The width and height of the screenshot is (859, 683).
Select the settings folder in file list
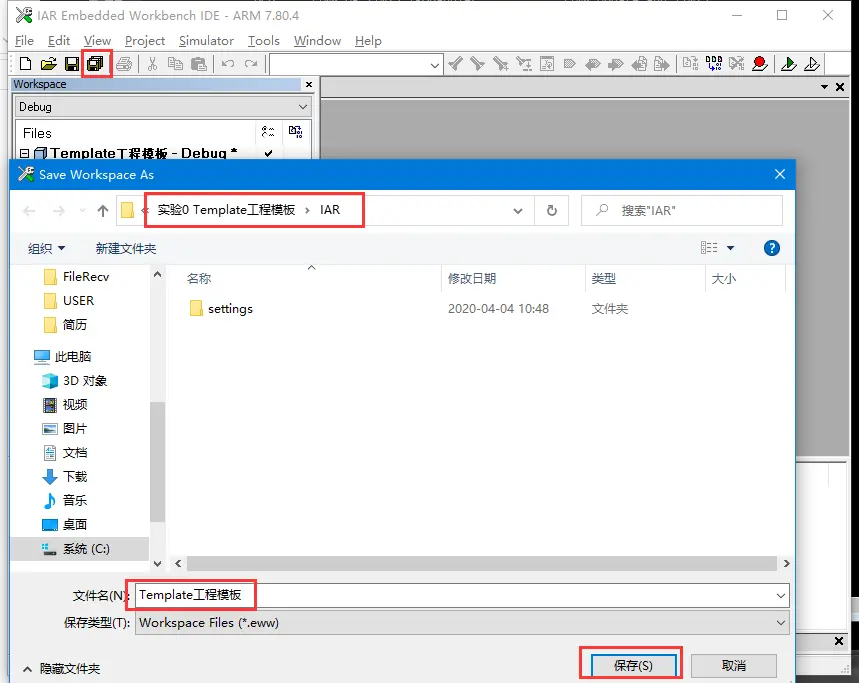pos(220,309)
